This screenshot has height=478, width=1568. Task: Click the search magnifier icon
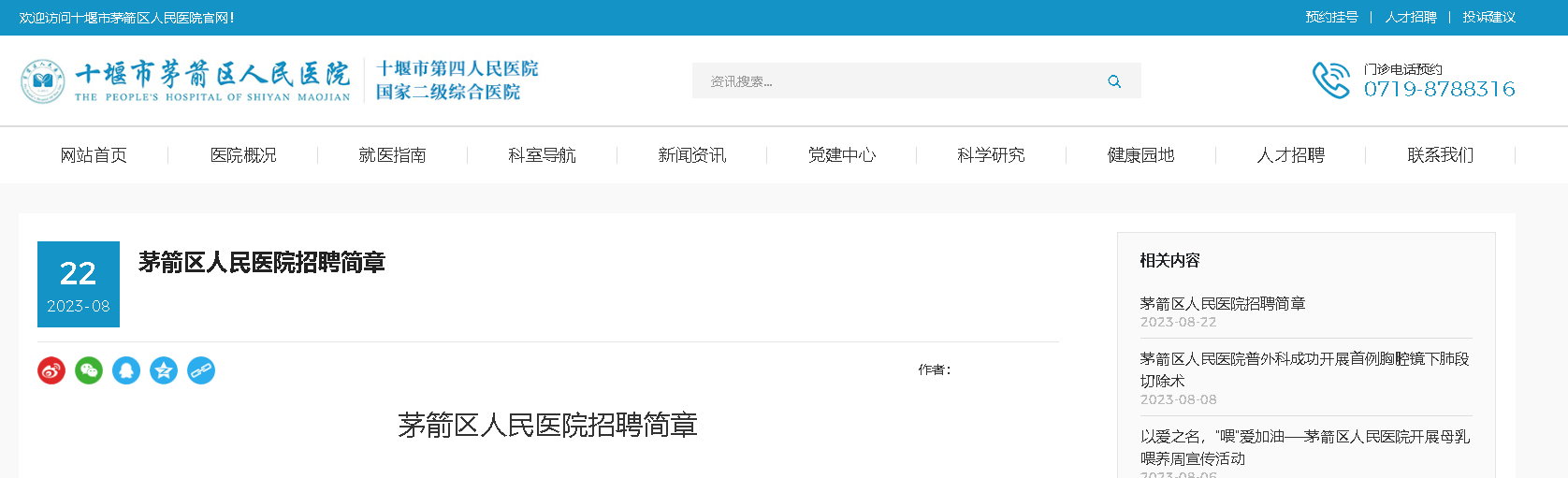(x=1114, y=81)
